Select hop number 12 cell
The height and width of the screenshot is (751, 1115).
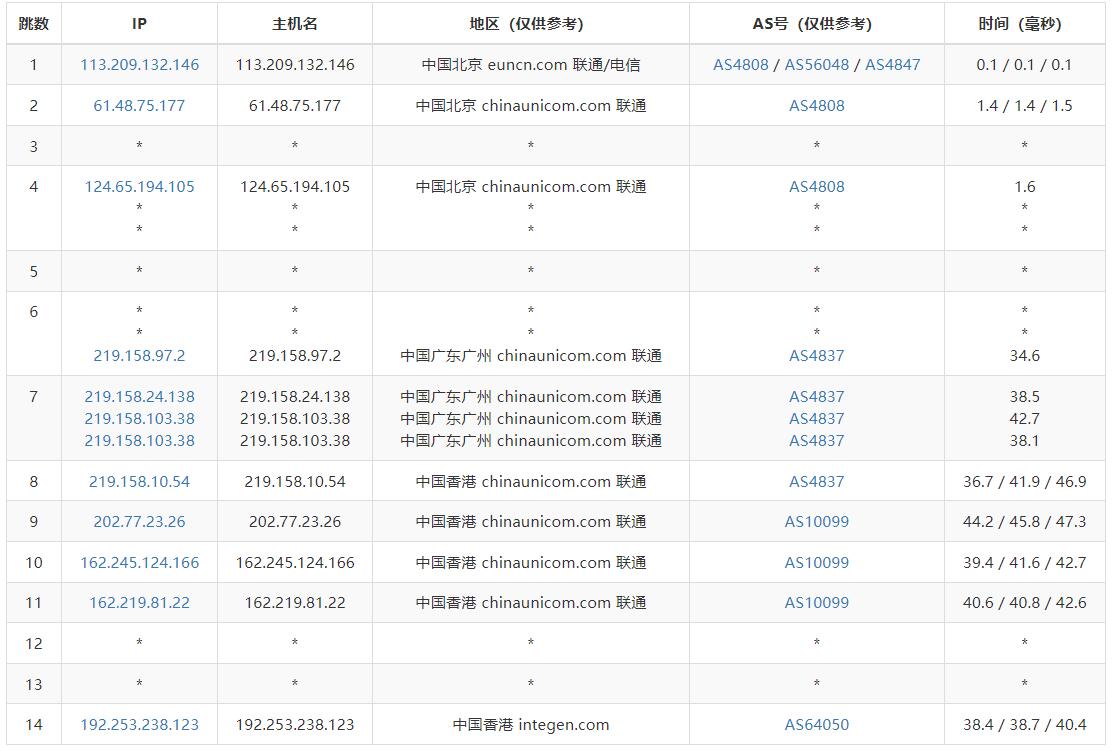click(x=34, y=644)
